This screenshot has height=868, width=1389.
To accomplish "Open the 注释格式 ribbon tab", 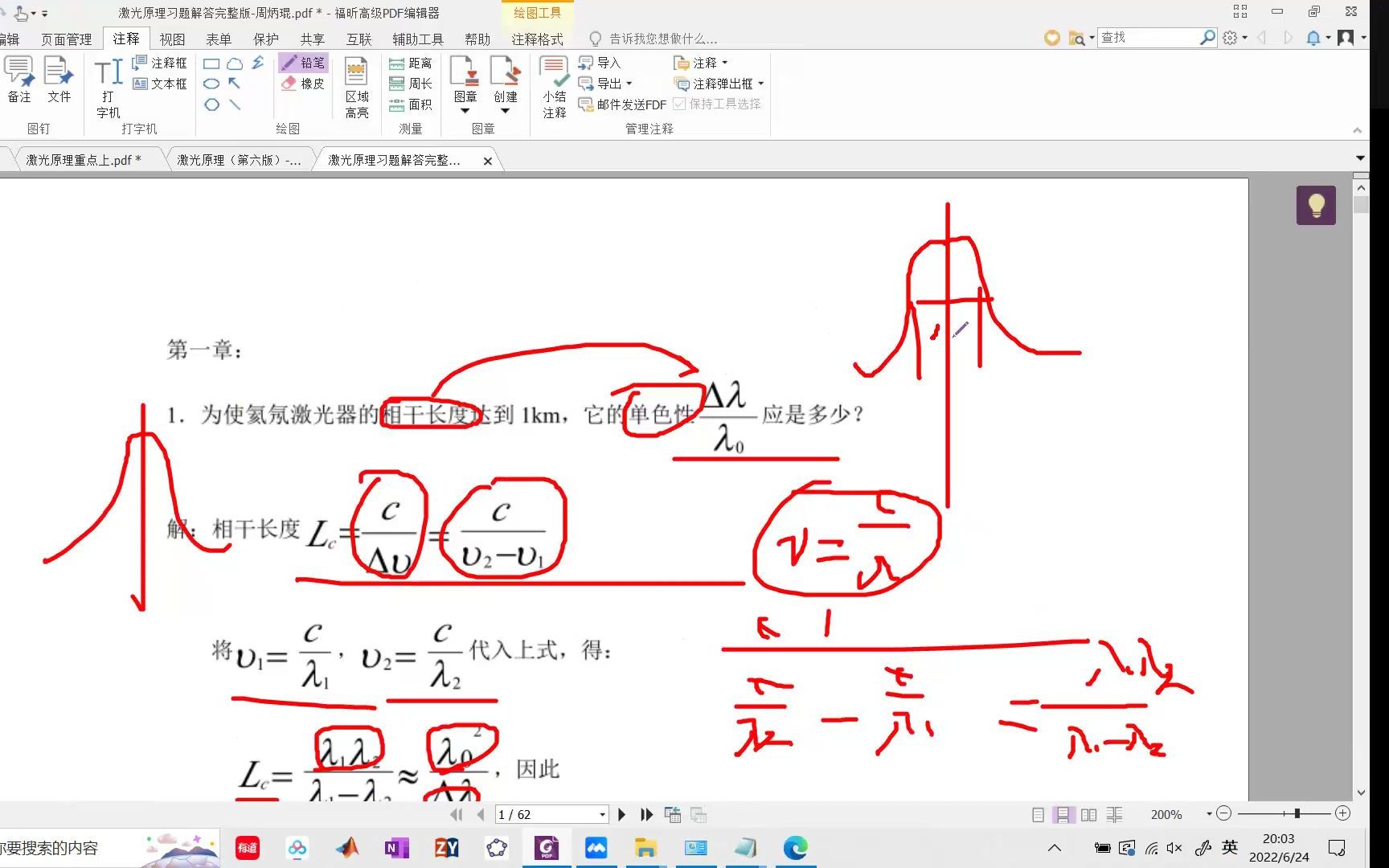I will (x=537, y=39).
